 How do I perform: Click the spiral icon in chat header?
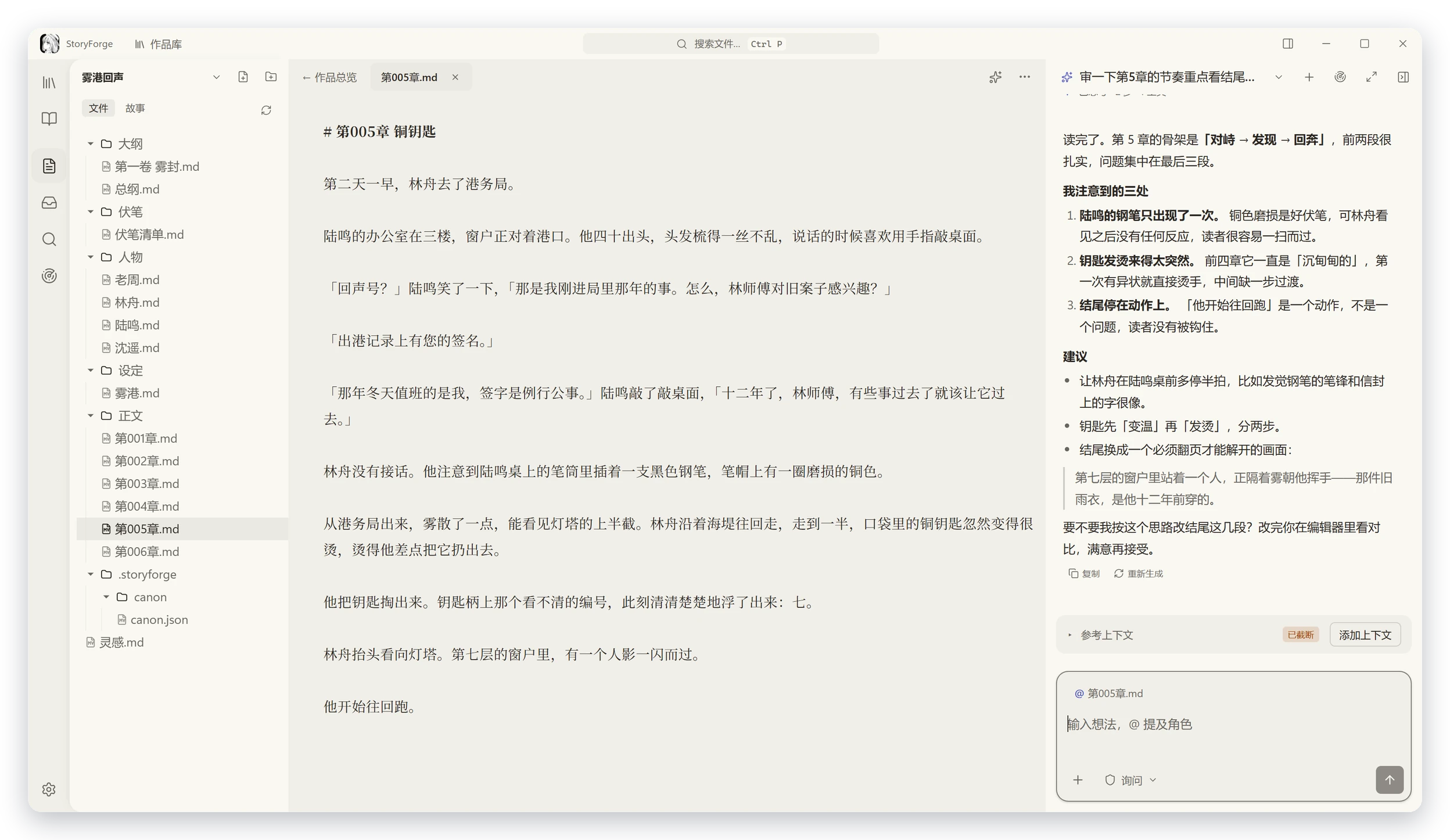coord(1340,77)
